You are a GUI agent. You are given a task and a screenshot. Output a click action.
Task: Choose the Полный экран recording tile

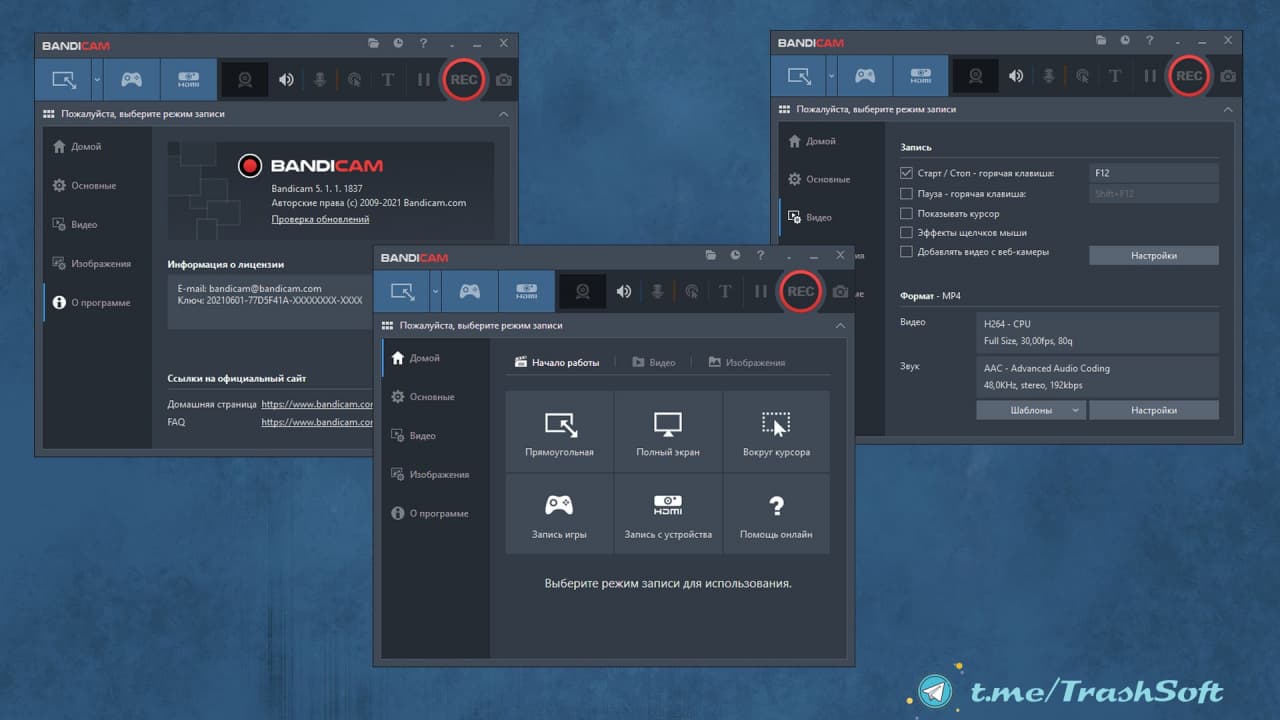pos(668,431)
